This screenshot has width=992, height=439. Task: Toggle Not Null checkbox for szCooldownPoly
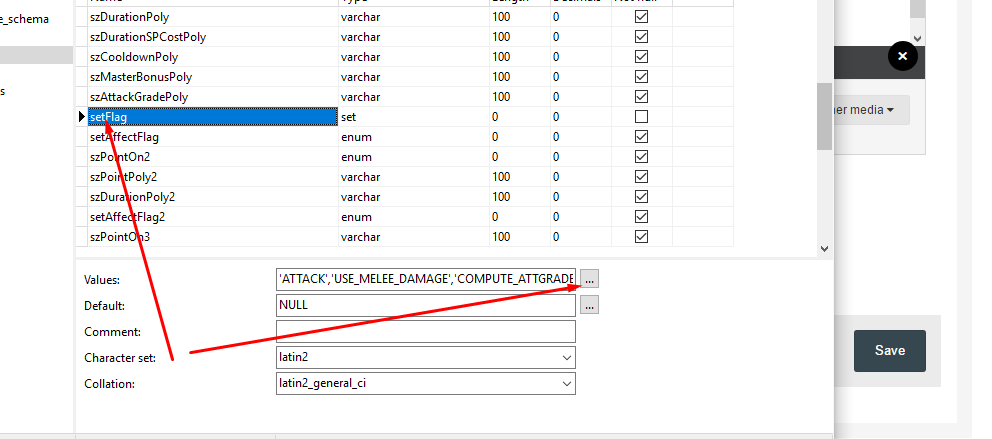(641, 57)
